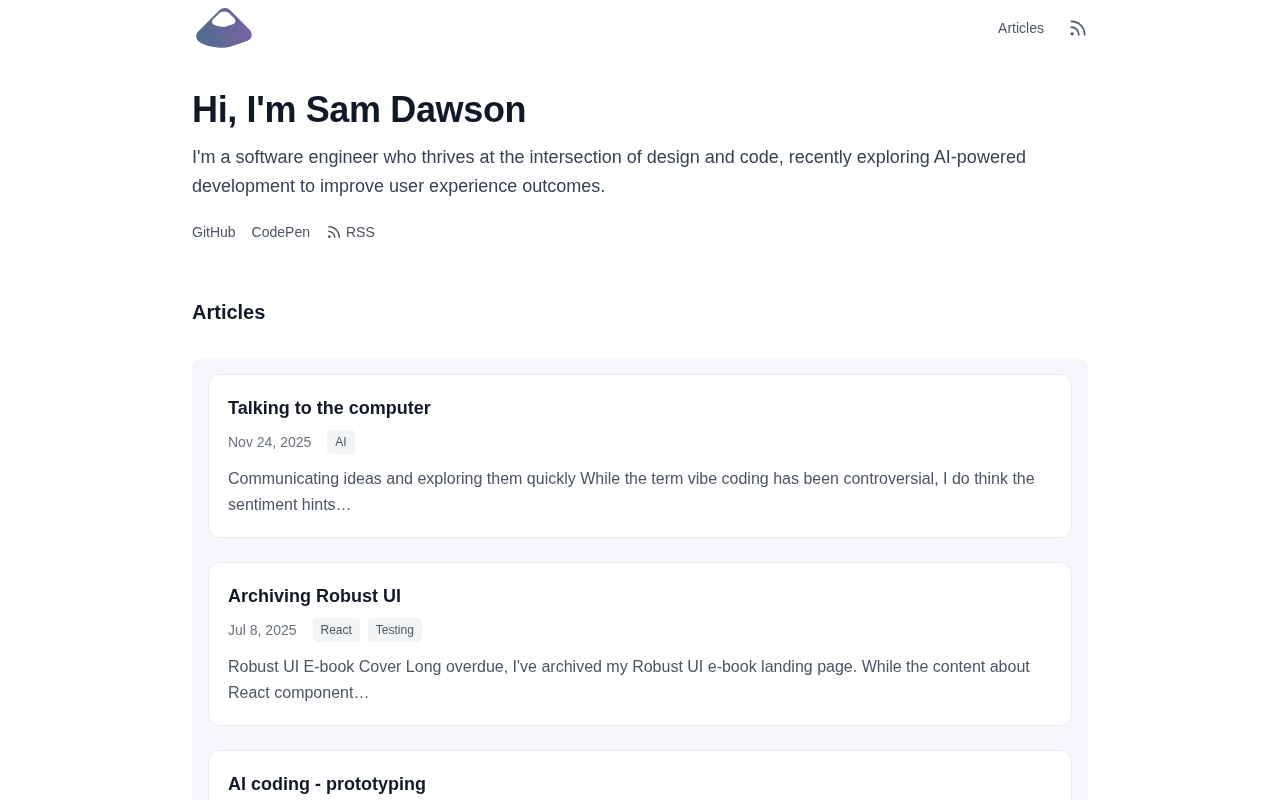
Task: Open Articles in the top navigation
Action: pyautogui.click(x=1020, y=28)
